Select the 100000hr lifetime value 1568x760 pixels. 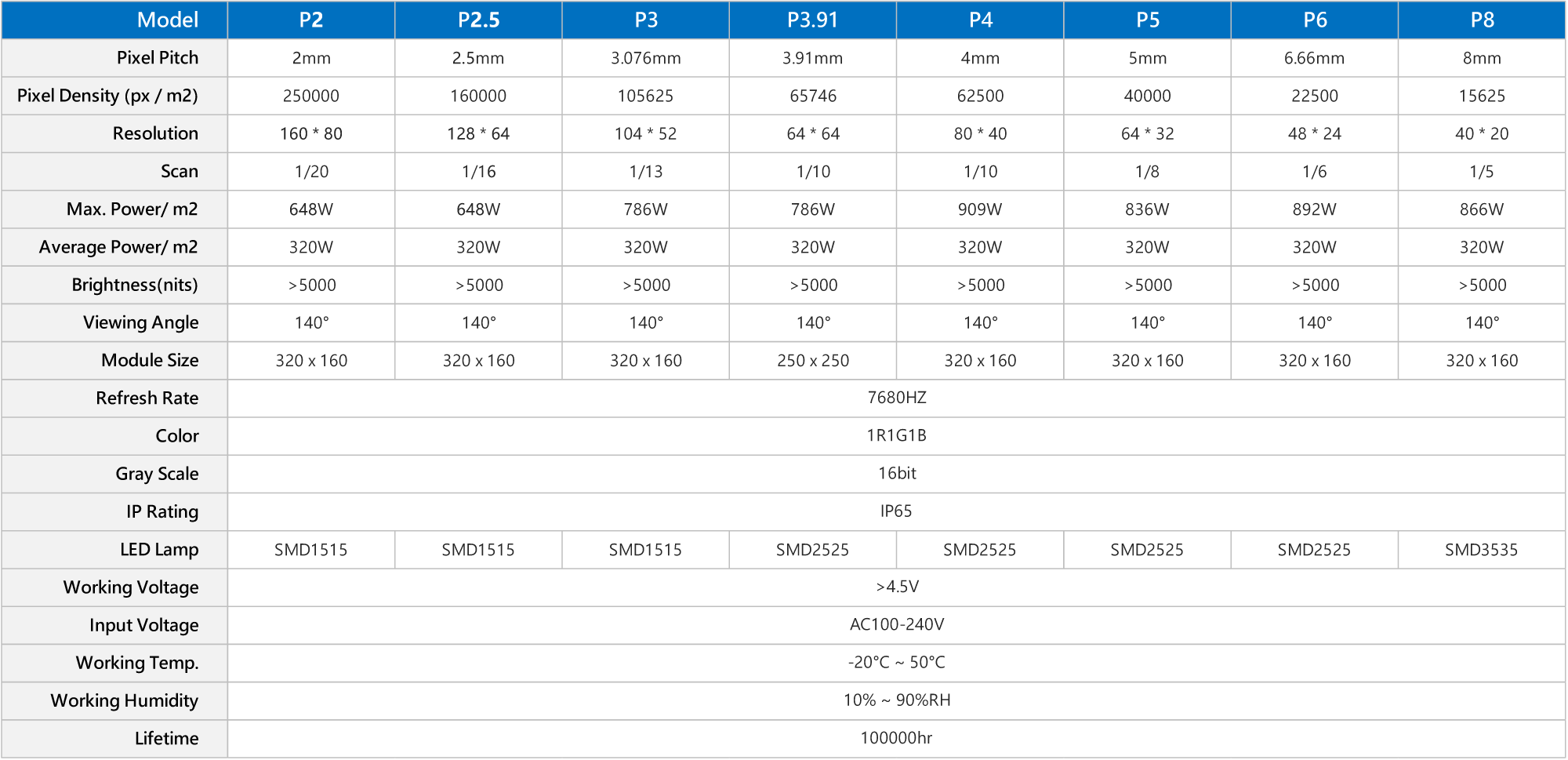pyautogui.click(x=896, y=739)
